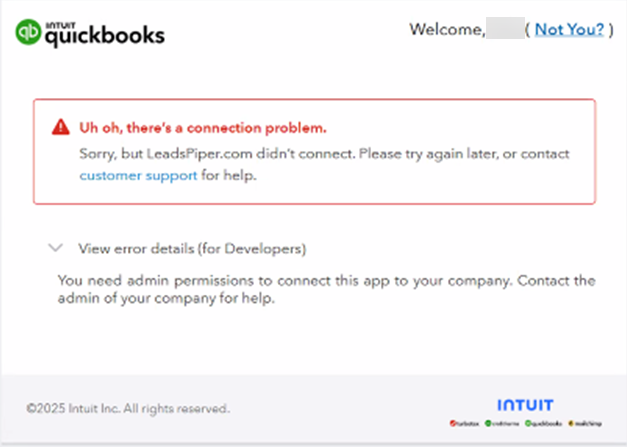Click the red warning triangle icon
This screenshot has height=447, width=627.
[x=61, y=127]
